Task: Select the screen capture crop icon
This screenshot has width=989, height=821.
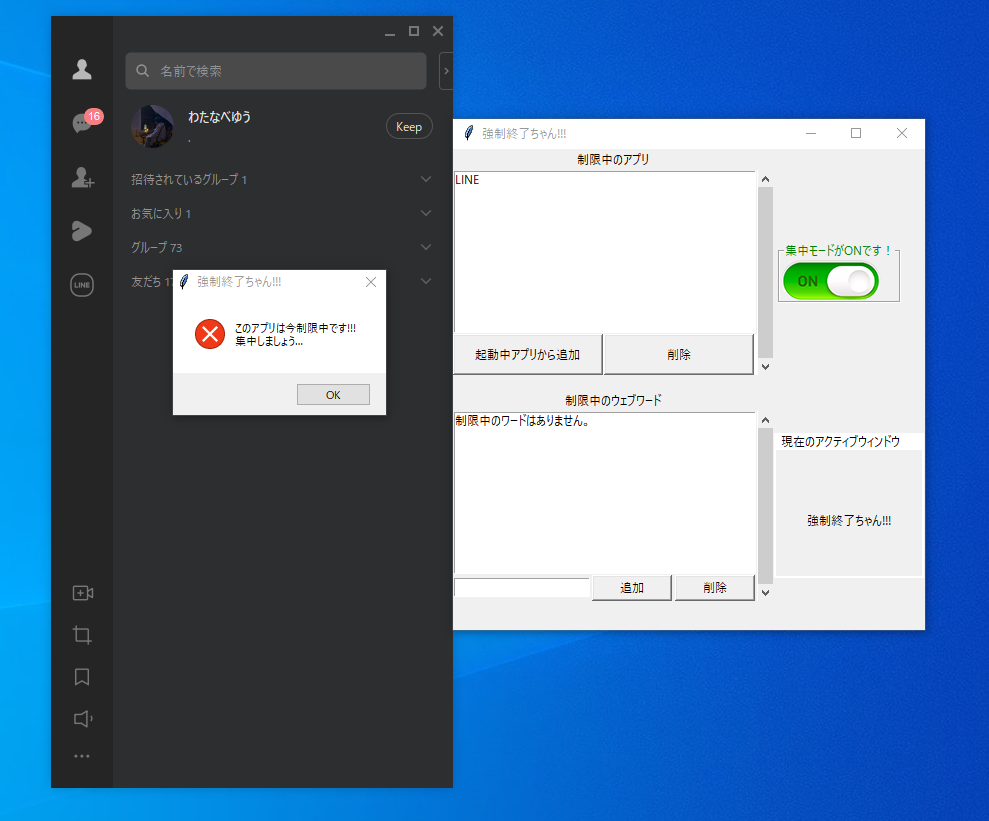Action: pos(82,635)
